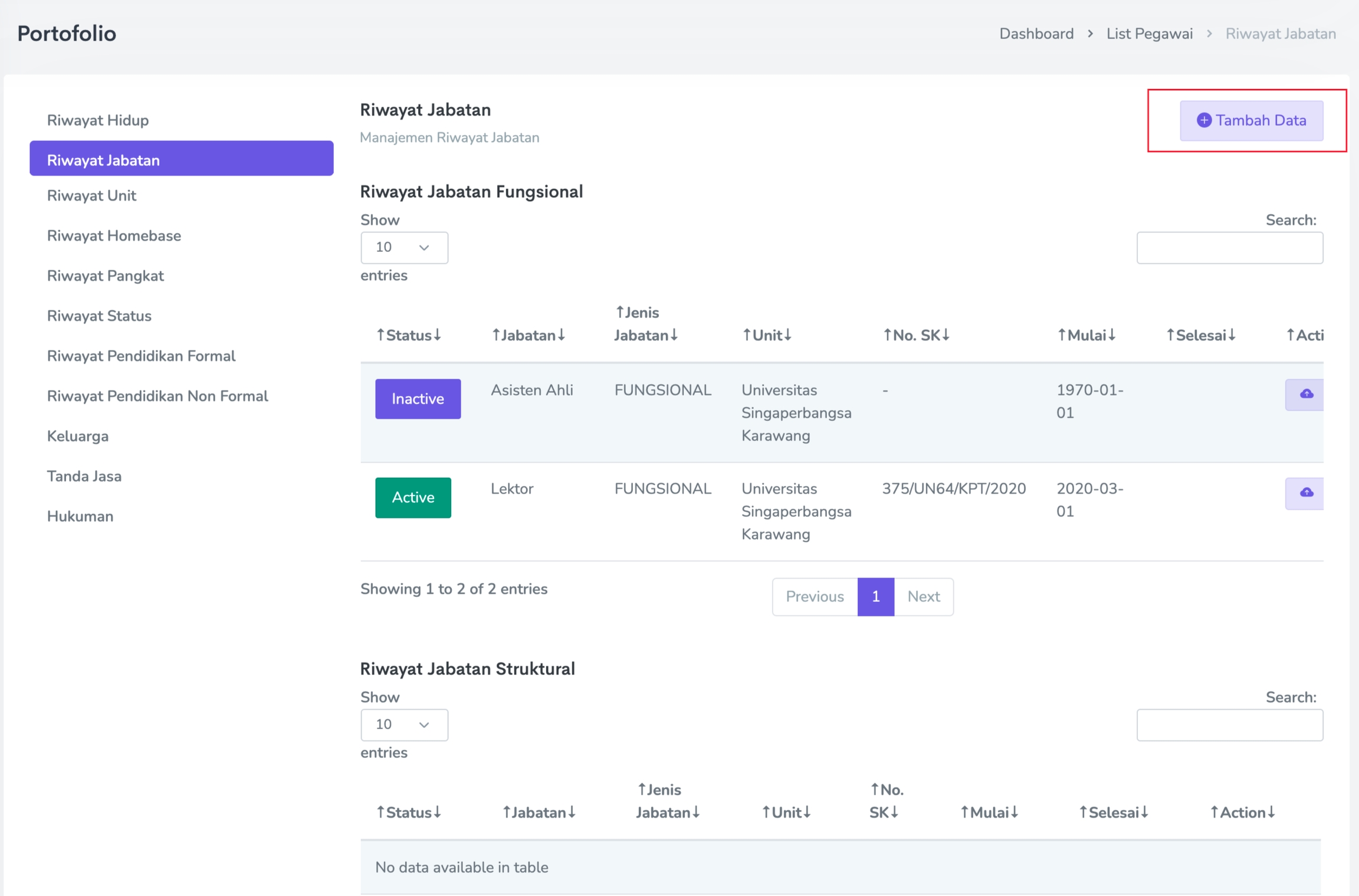Click the Inactive status badge
Viewport: 1359px width, 896px height.
click(418, 399)
